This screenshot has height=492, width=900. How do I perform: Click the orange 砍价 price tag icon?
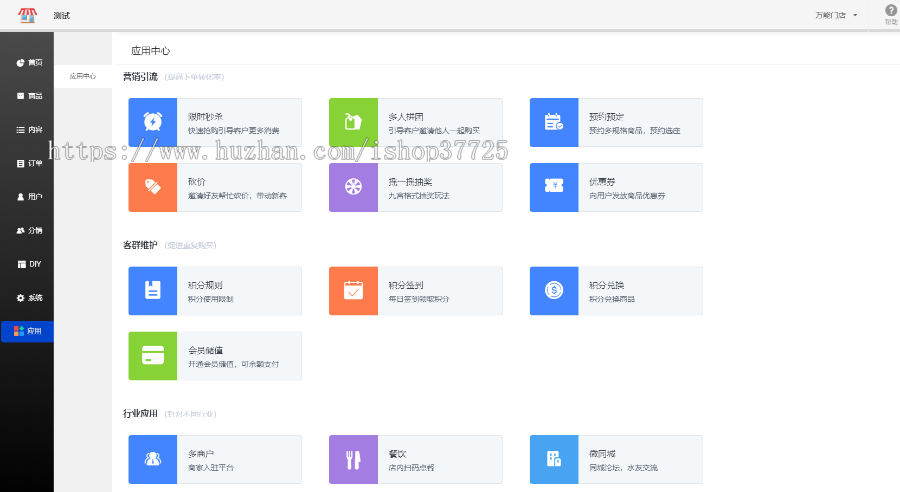pos(153,188)
